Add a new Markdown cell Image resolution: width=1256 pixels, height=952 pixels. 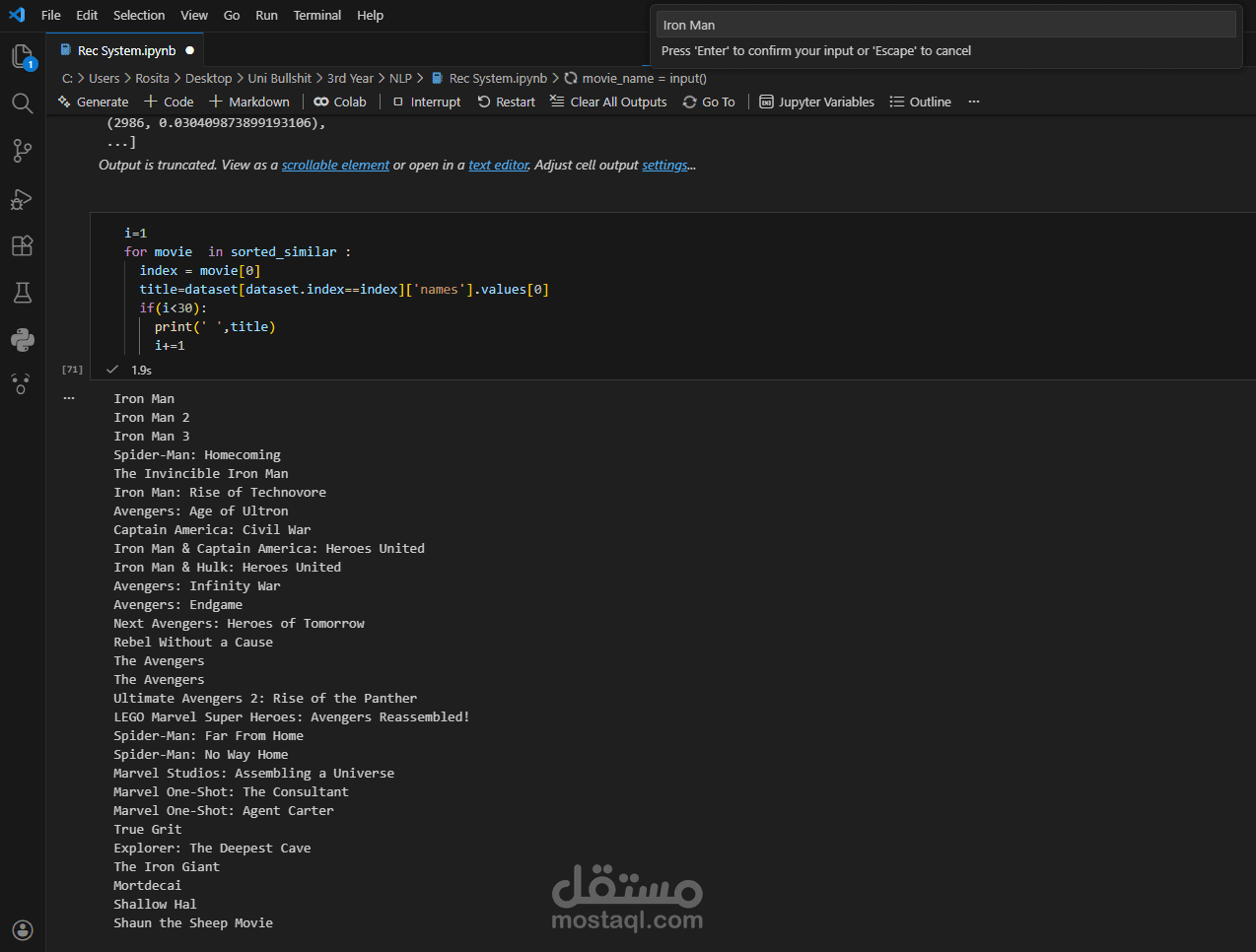click(x=248, y=102)
